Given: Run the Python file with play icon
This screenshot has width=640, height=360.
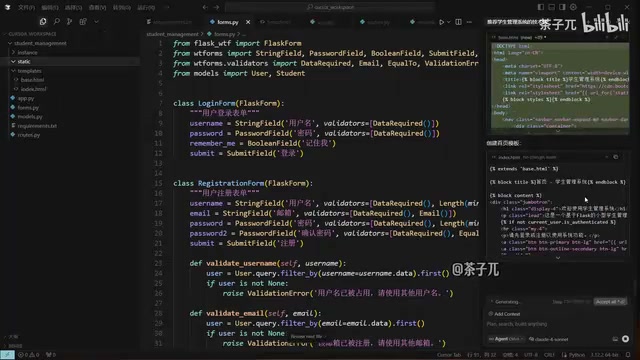Looking at the screenshot, I should [x=441, y=22].
